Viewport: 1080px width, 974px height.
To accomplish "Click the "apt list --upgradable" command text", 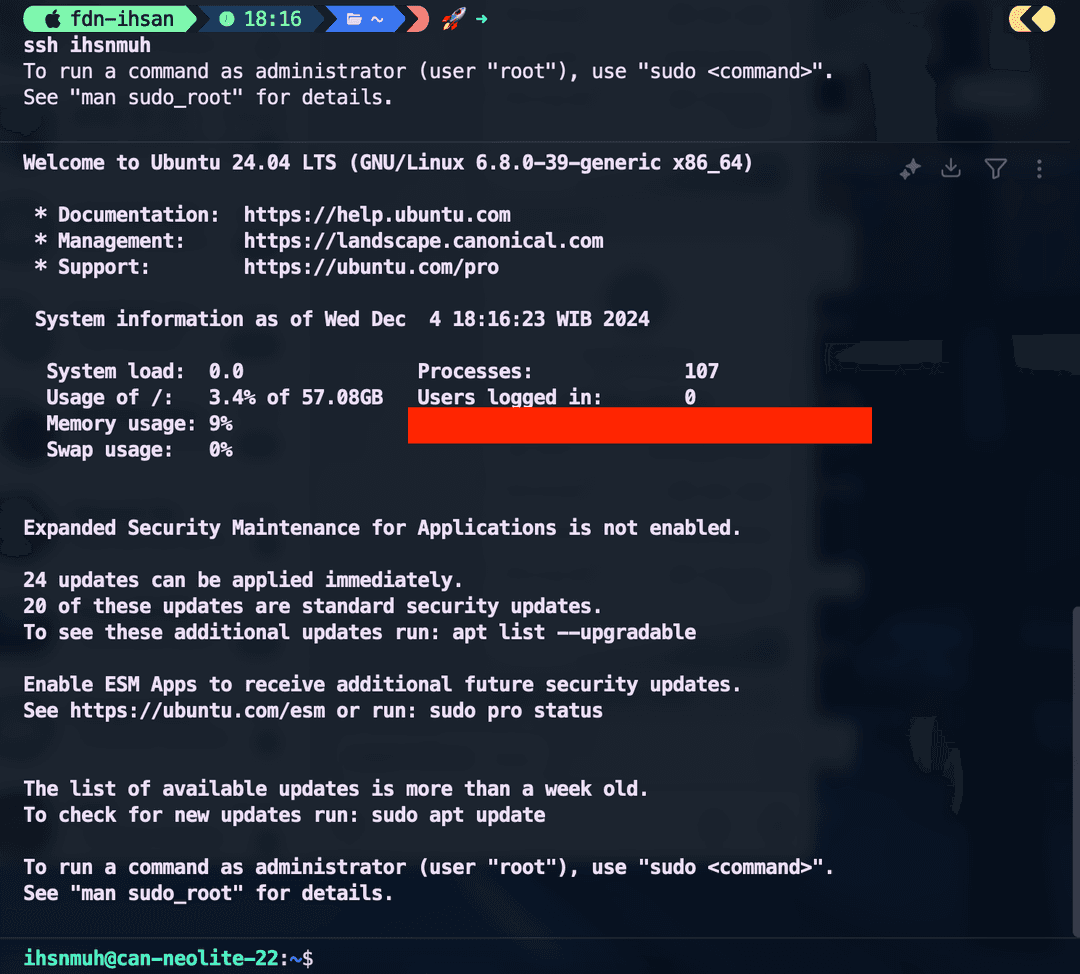I will pyautogui.click(x=574, y=632).
